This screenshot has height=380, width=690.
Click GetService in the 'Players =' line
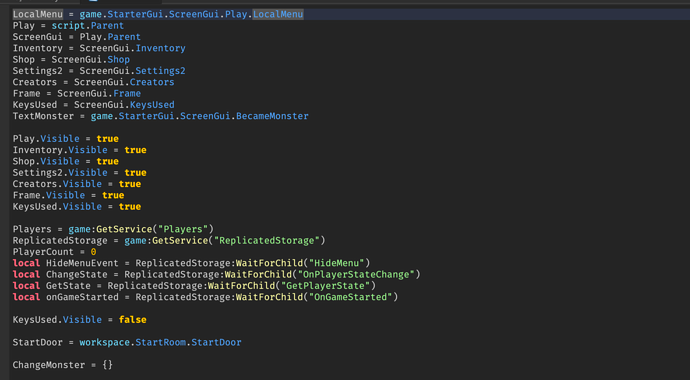(x=124, y=229)
